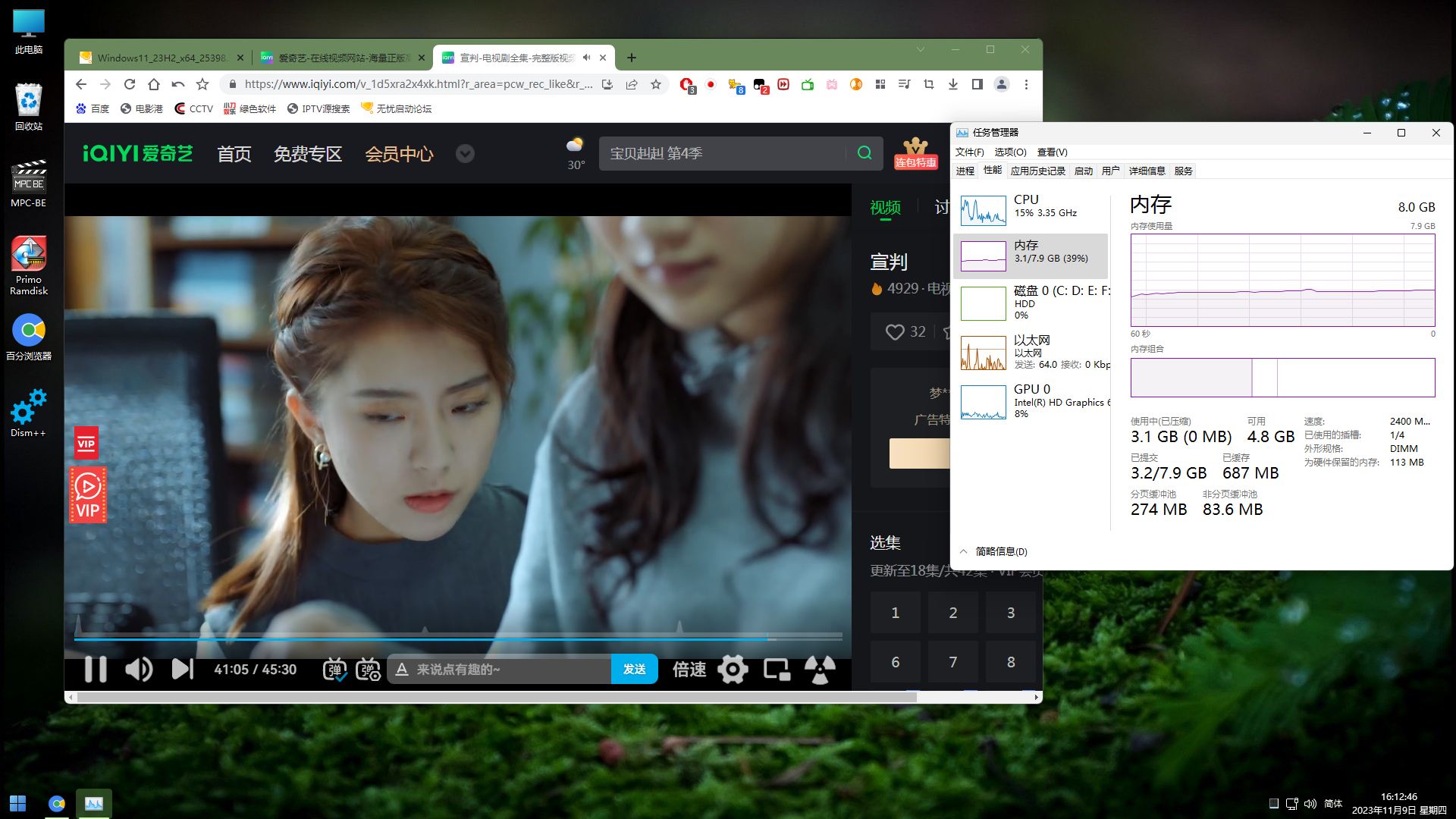Screen dimensions: 1456x819
Task: Switch to 详细信息 tab
Action: [x=1147, y=171]
